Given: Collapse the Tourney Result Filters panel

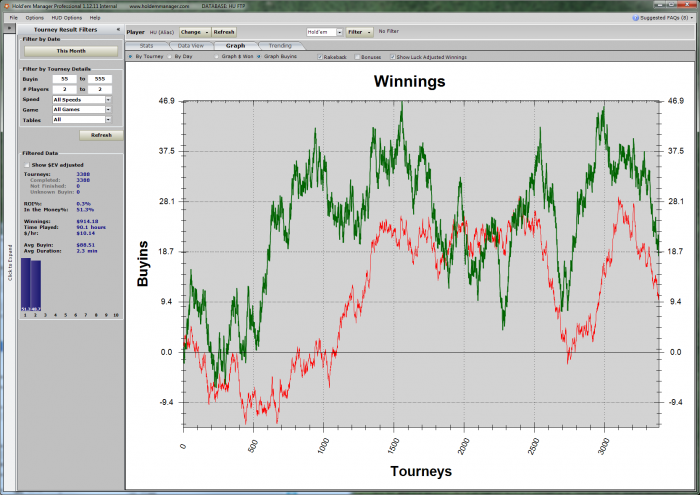Looking at the screenshot, I should [x=118, y=29].
